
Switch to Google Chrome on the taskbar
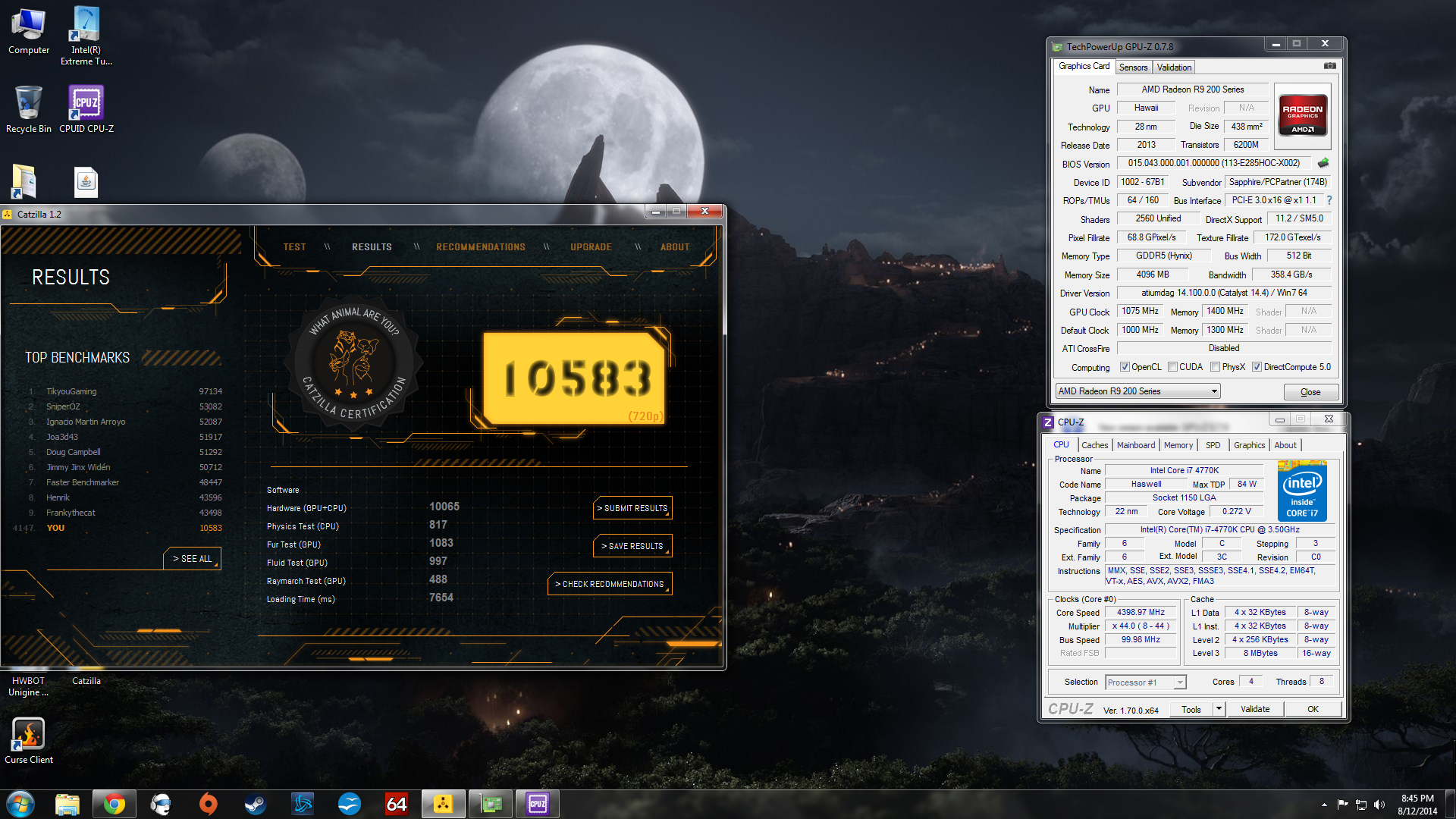[x=115, y=804]
